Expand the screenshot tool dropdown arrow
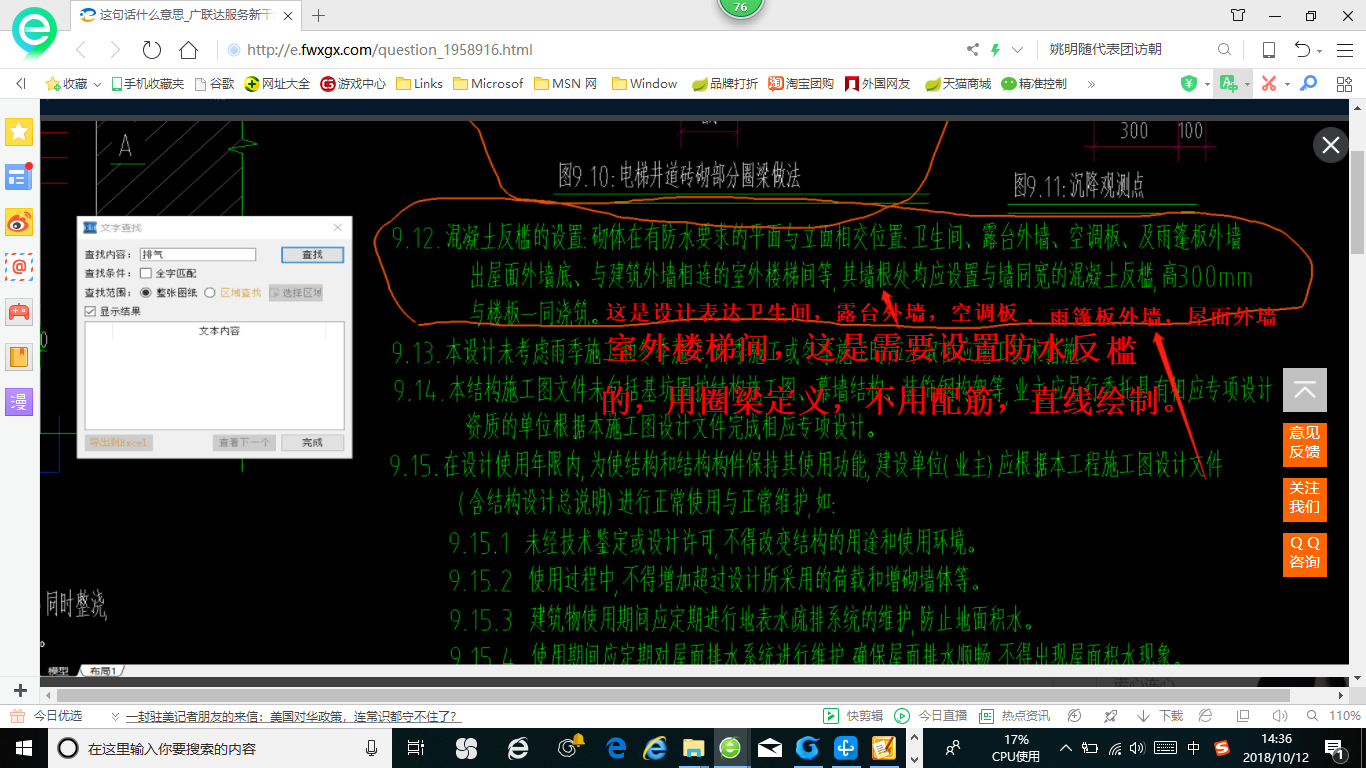Image resolution: width=1366 pixels, height=768 pixels. 1287,84
